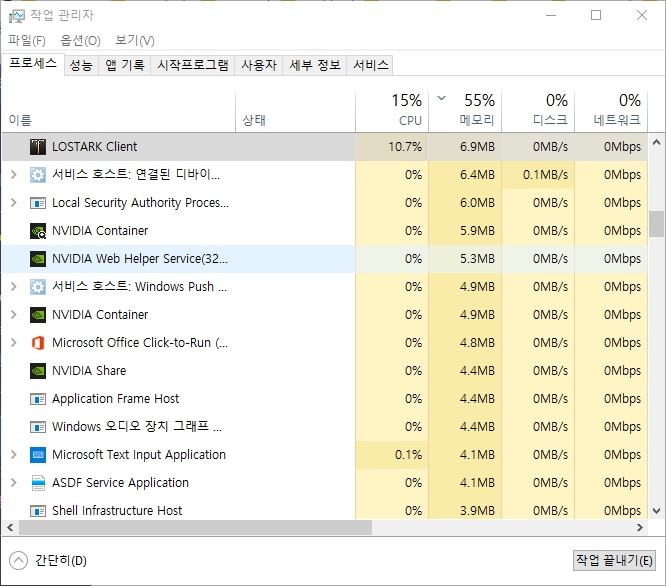Switch to the 서비스 tab
This screenshot has width=666, height=586.
coord(370,65)
